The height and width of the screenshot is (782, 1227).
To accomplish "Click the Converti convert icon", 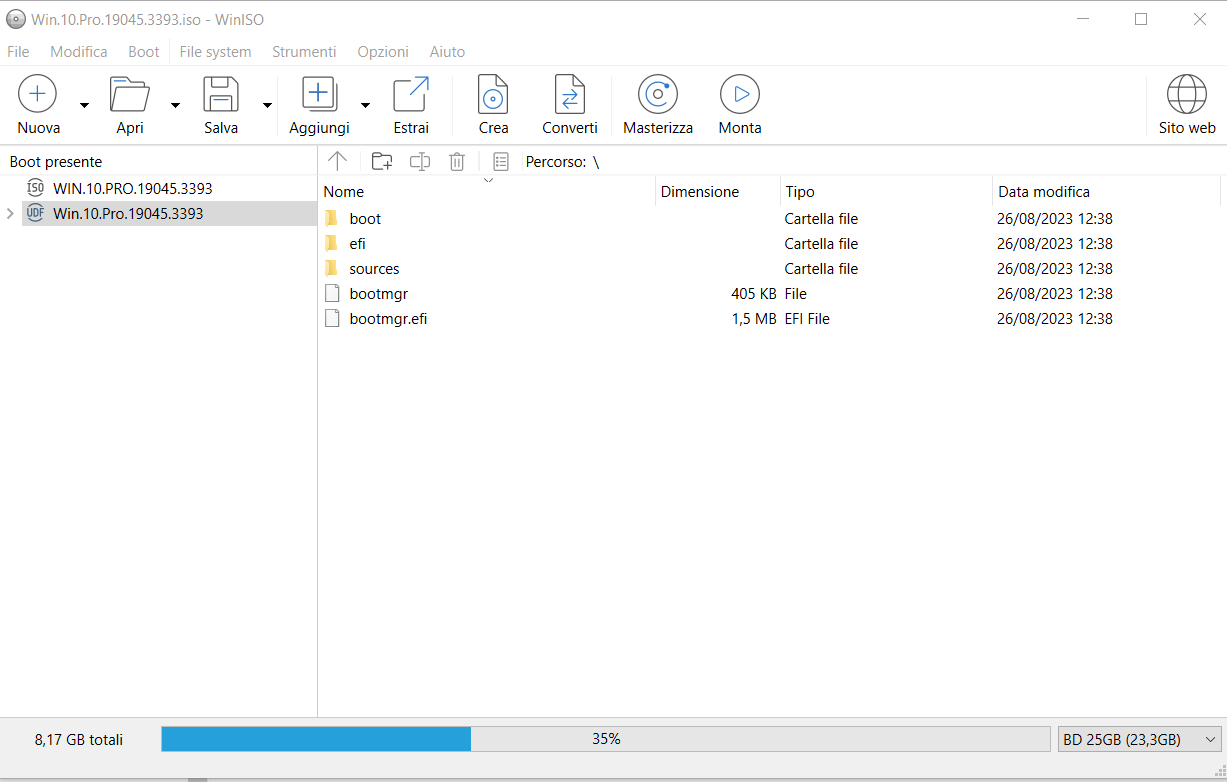I will (x=570, y=94).
